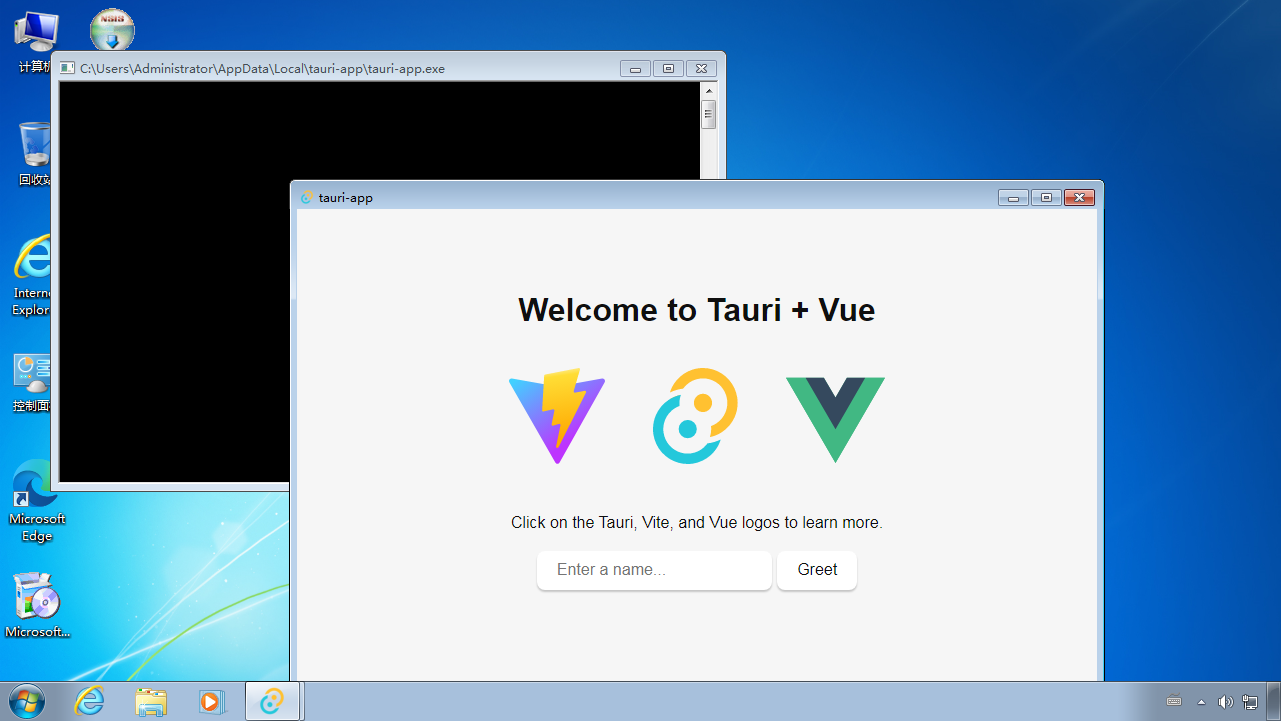Focus the 'Enter a name...' field
Screen dimensions: 1281x721
coord(654,570)
